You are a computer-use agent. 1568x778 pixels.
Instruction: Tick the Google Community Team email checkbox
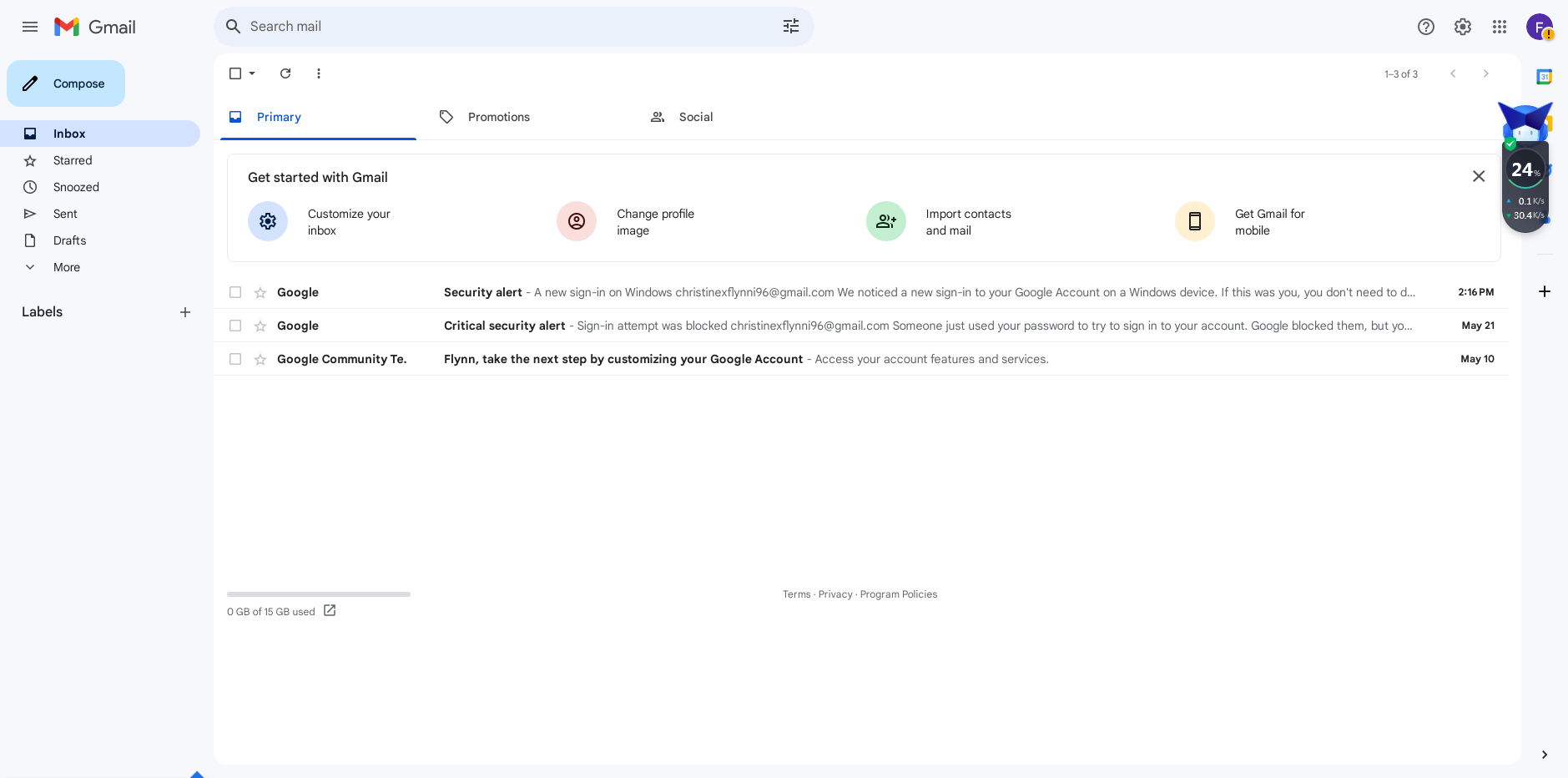pyautogui.click(x=235, y=359)
